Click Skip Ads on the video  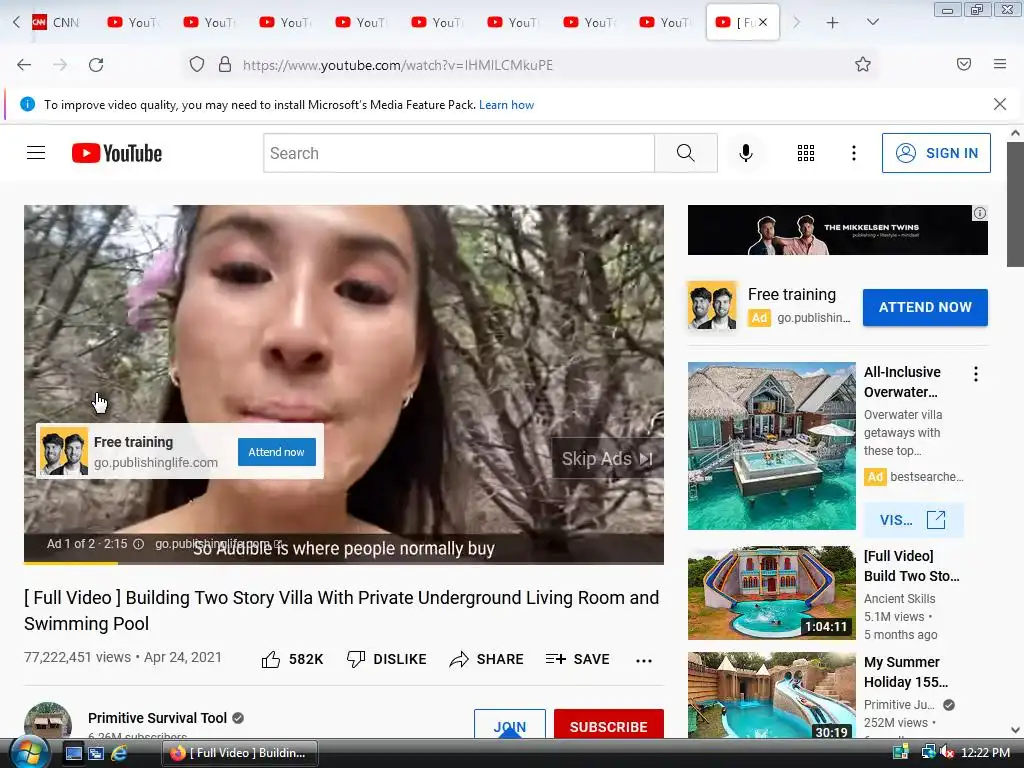(607, 458)
